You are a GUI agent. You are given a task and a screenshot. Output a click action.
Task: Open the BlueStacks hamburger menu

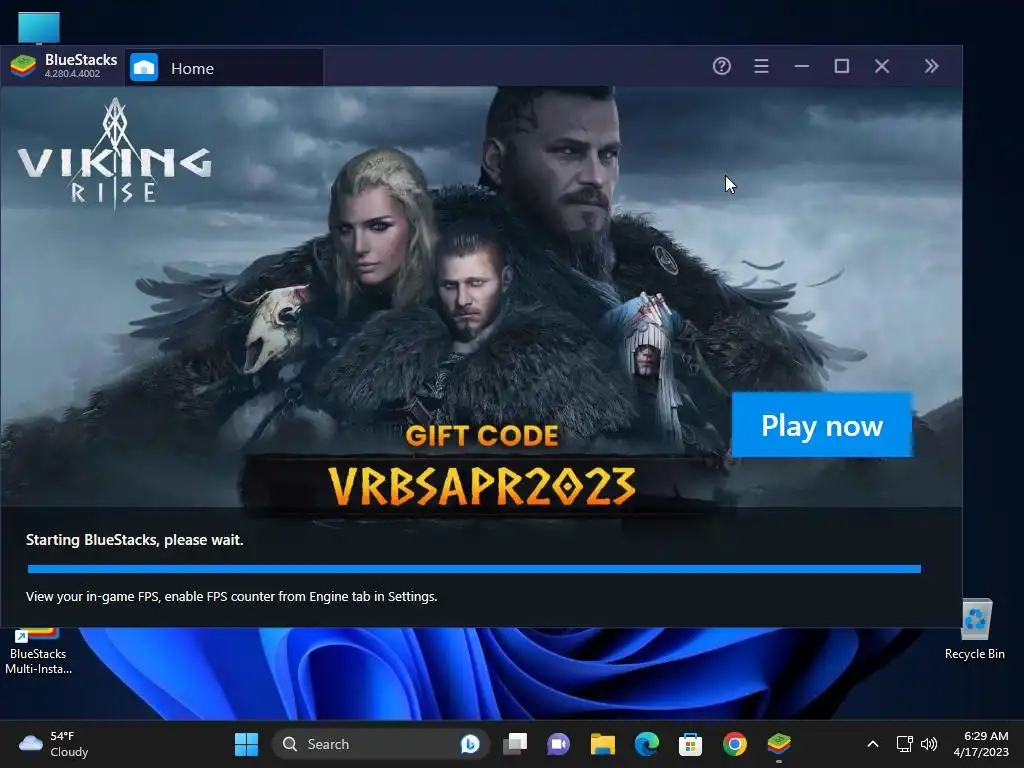coord(761,66)
